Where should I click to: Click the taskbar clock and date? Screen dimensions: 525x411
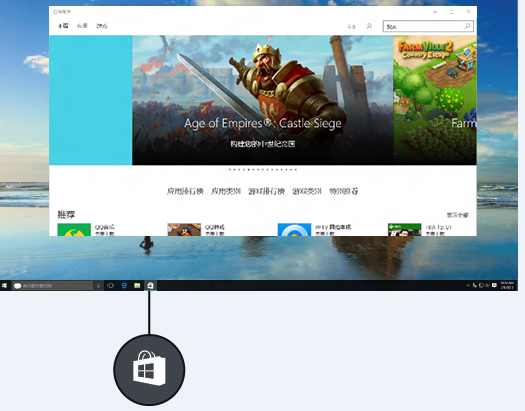(507, 285)
